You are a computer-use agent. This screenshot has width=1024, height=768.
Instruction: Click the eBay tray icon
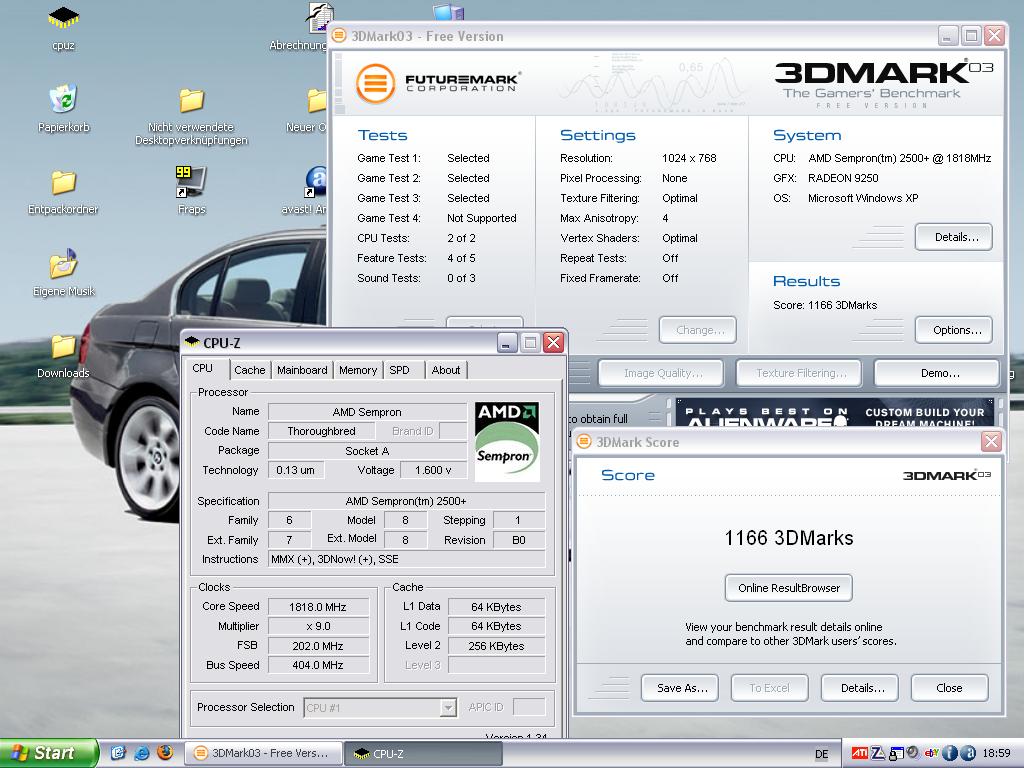[x=931, y=754]
